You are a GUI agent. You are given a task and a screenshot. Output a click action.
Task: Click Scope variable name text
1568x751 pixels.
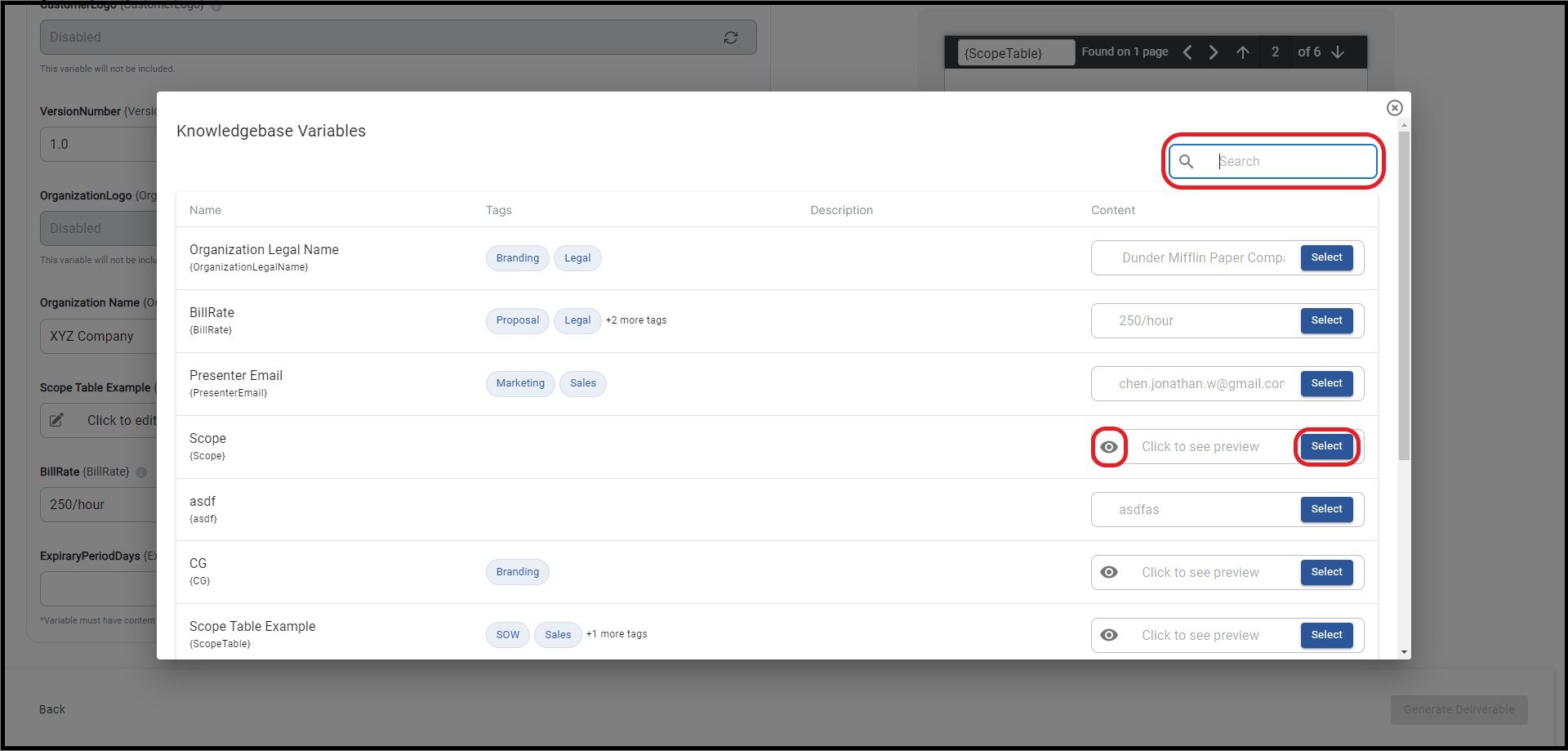tap(207, 439)
